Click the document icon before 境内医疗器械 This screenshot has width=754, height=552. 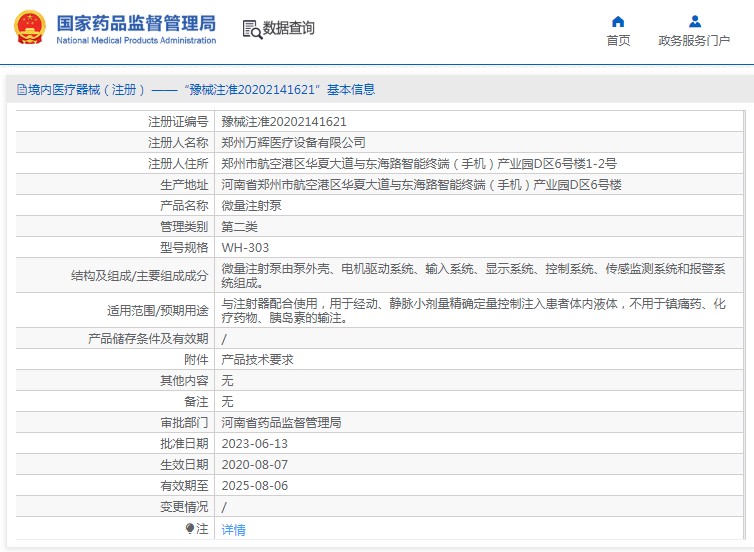(22, 89)
